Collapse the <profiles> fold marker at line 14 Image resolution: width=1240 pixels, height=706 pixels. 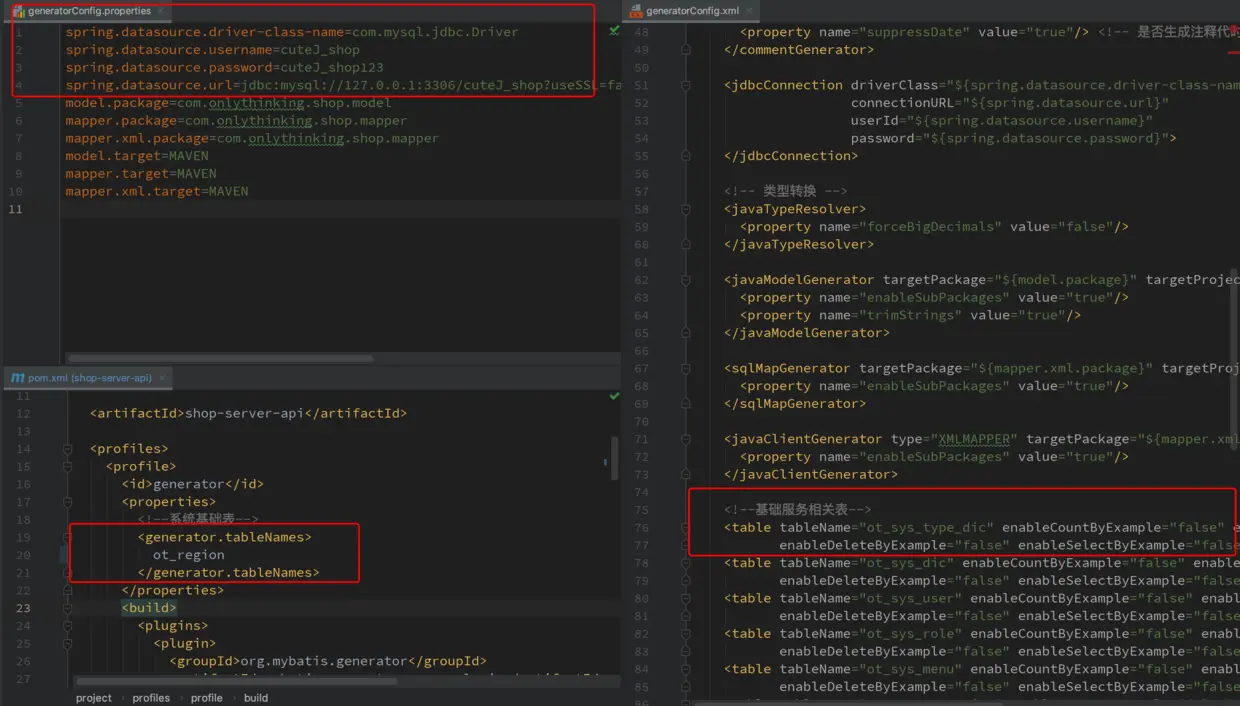pos(67,449)
